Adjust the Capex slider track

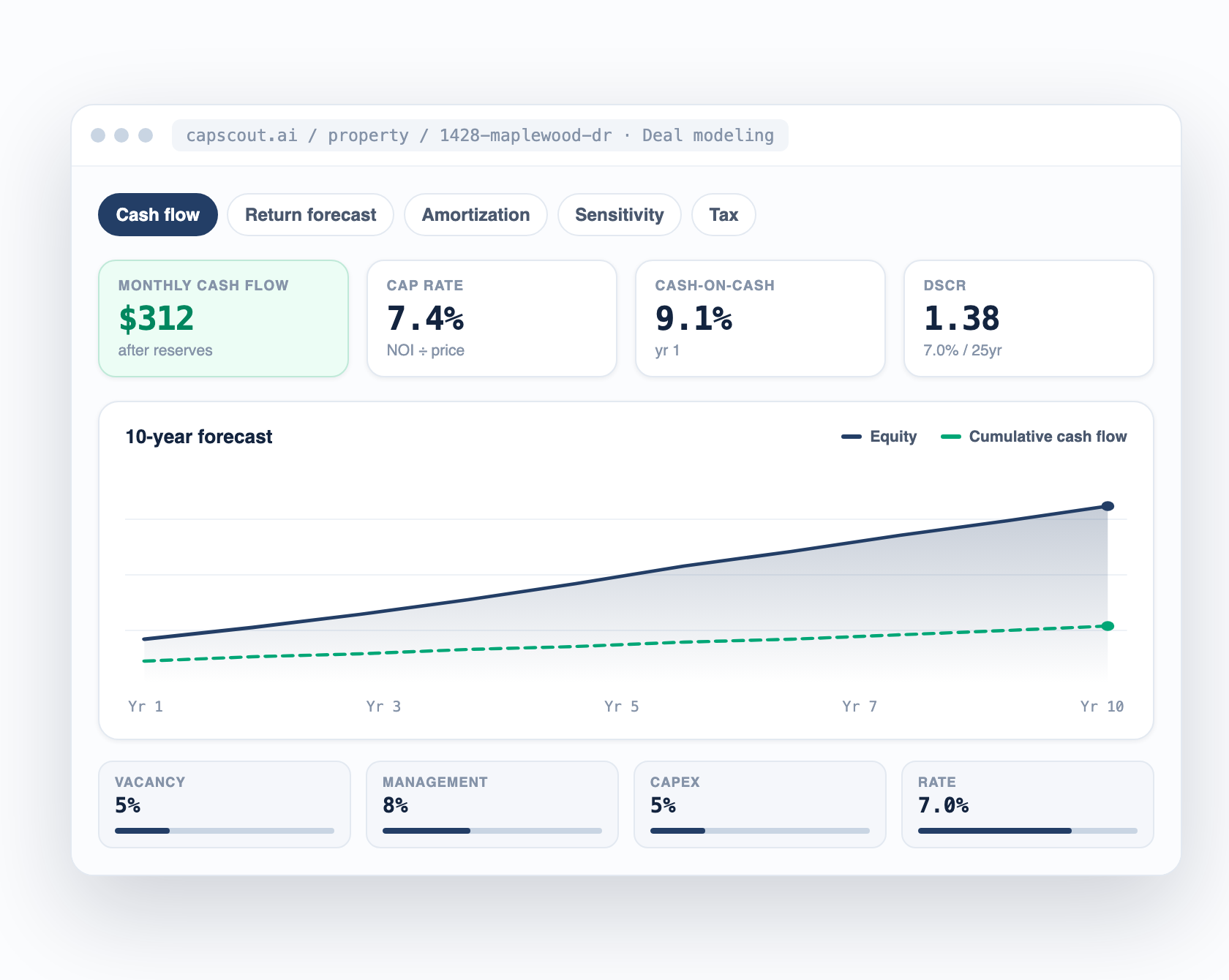(760, 831)
